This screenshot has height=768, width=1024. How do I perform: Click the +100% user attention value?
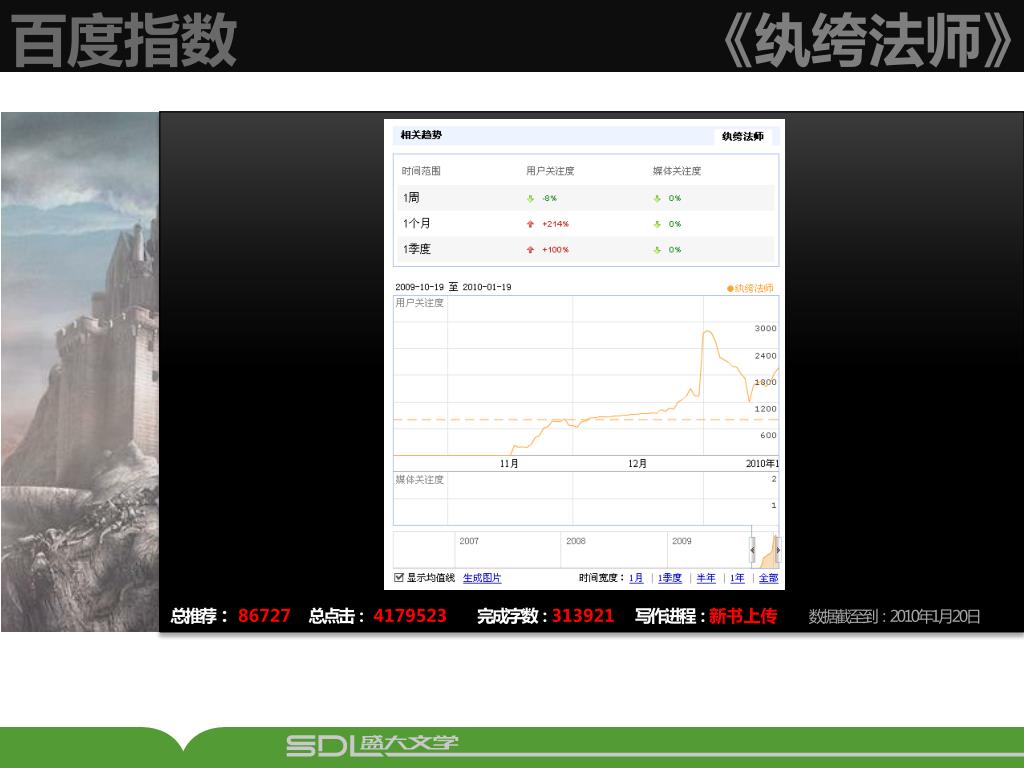coord(555,249)
